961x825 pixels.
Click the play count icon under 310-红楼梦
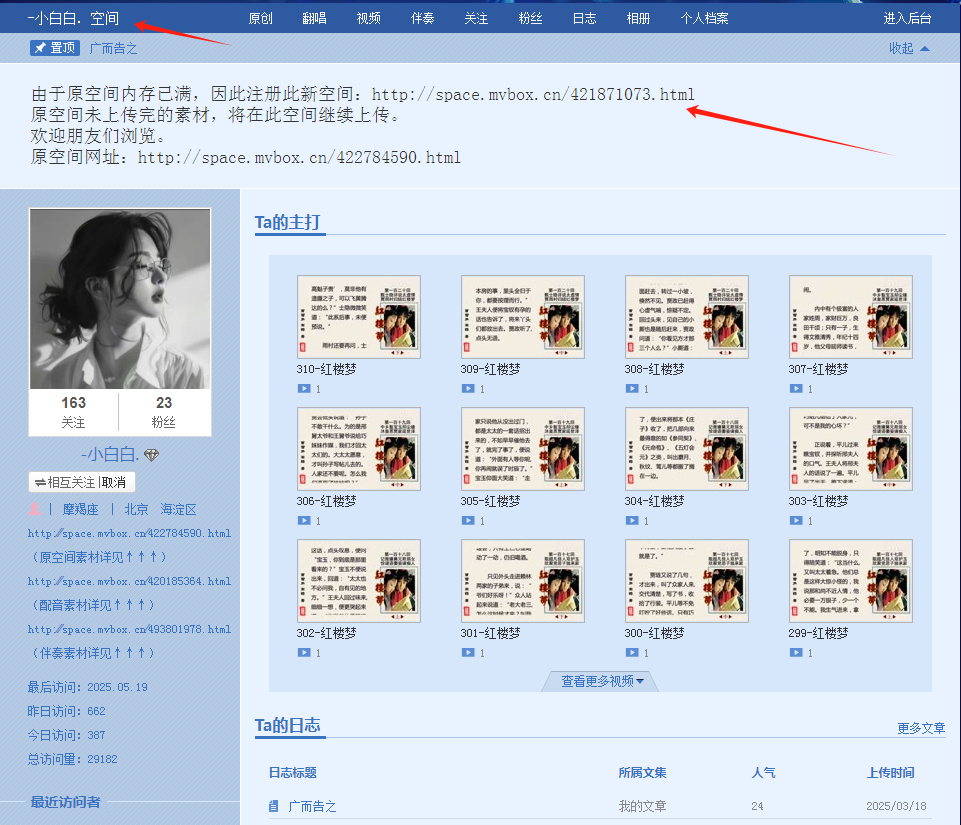[x=304, y=389]
